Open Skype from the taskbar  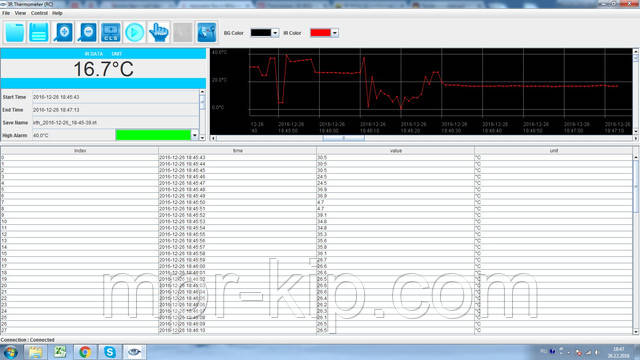pos(110,352)
